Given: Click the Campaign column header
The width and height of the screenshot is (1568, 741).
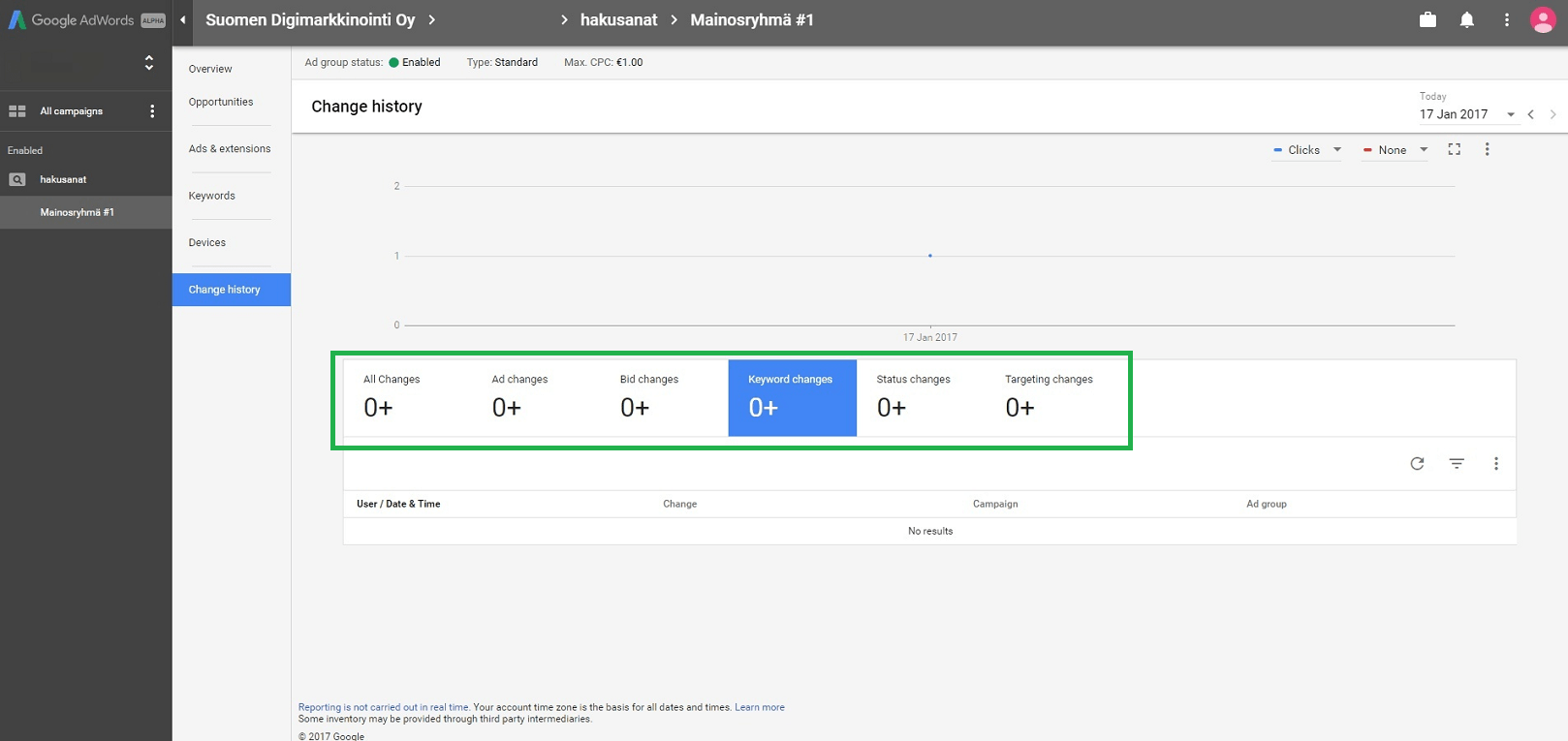Looking at the screenshot, I should (995, 504).
